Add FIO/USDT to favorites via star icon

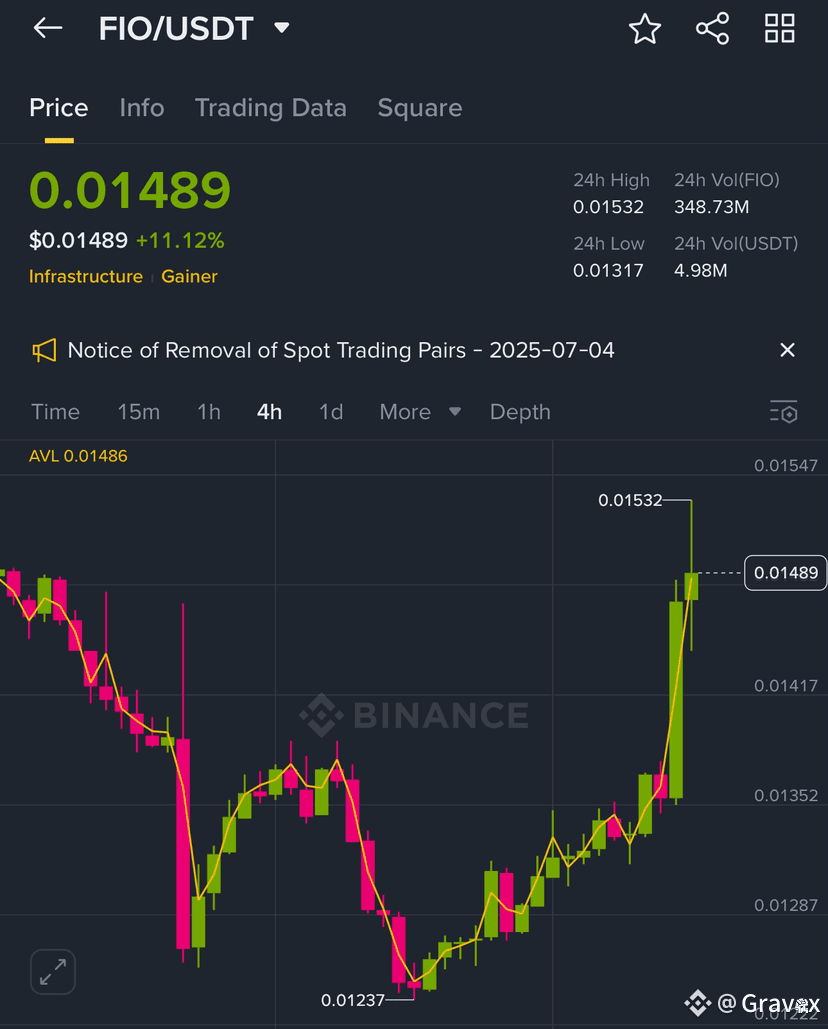pyautogui.click(x=645, y=28)
